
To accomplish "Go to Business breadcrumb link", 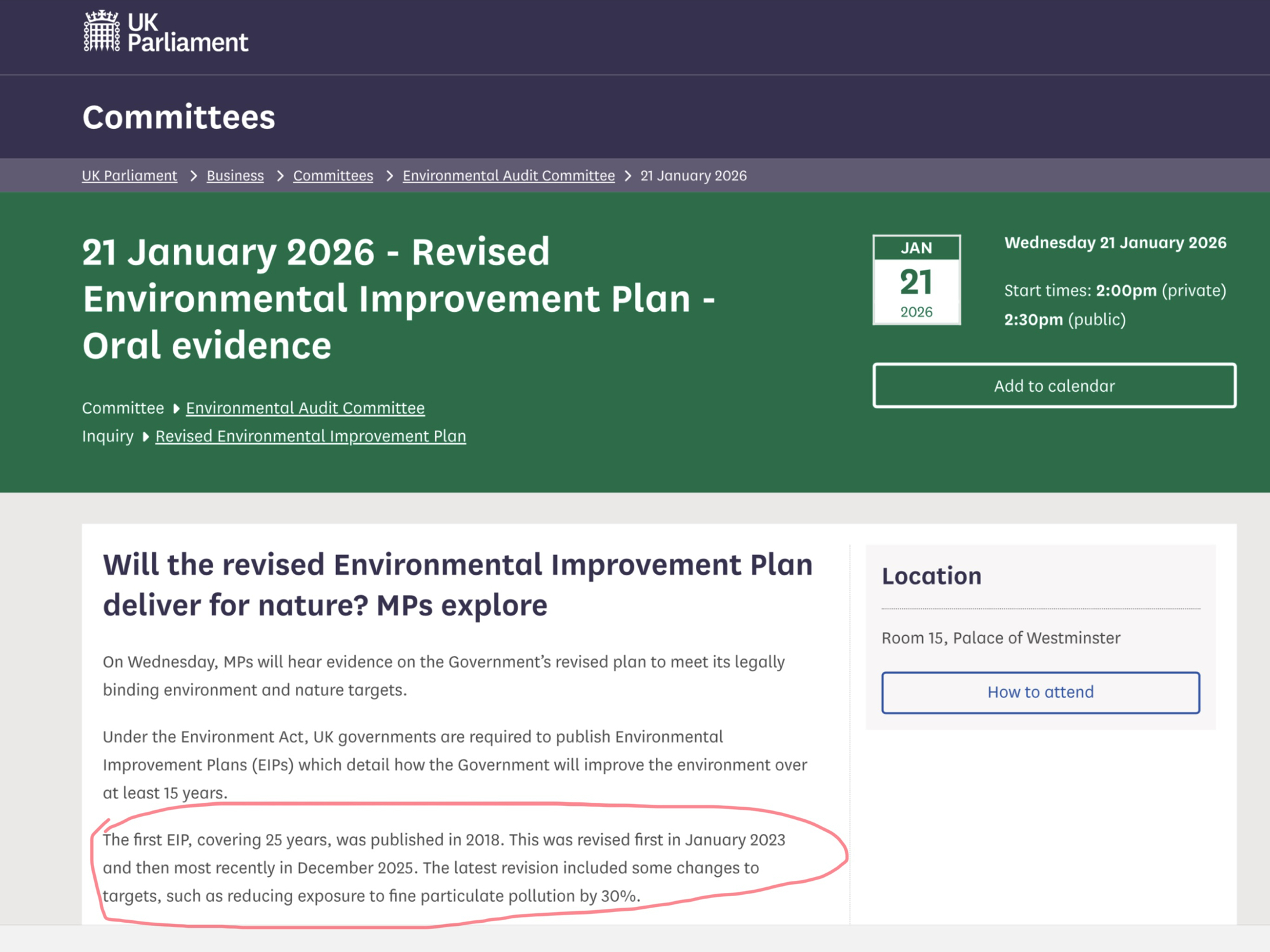I will pyautogui.click(x=235, y=176).
